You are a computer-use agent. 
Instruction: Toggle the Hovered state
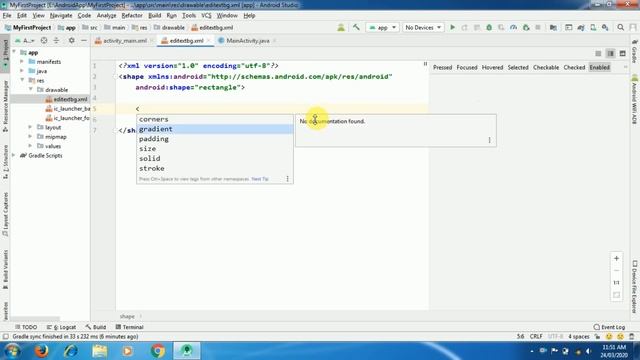tap(492, 67)
